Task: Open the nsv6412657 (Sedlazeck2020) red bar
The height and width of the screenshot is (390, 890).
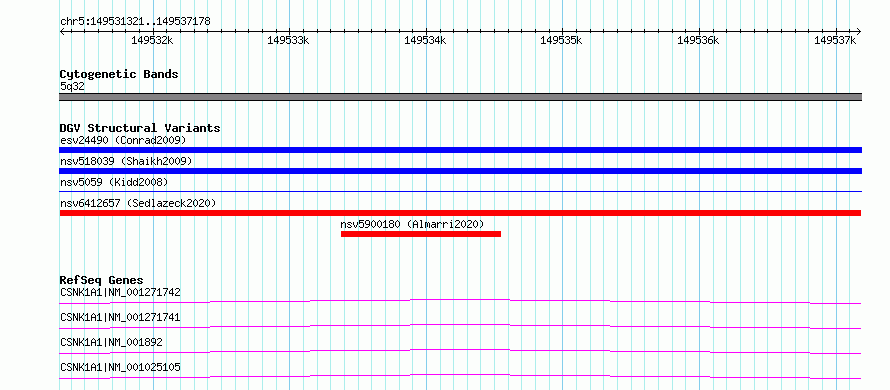Action: (460, 213)
